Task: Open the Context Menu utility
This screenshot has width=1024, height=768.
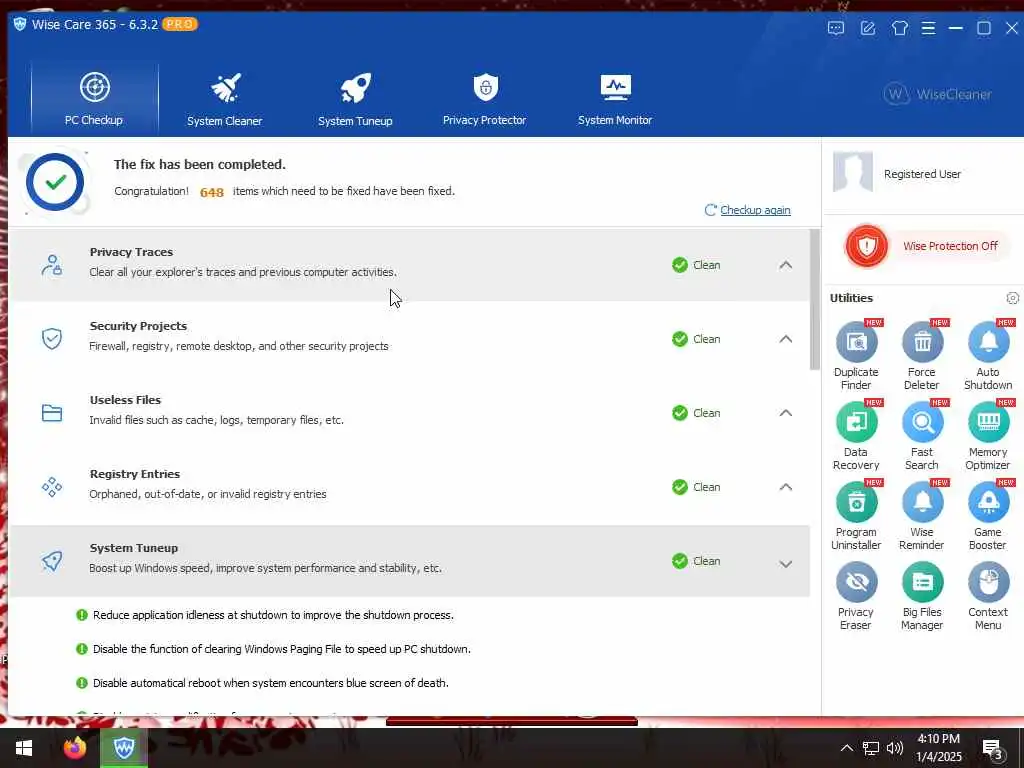Action: pyautogui.click(x=988, y=596)
